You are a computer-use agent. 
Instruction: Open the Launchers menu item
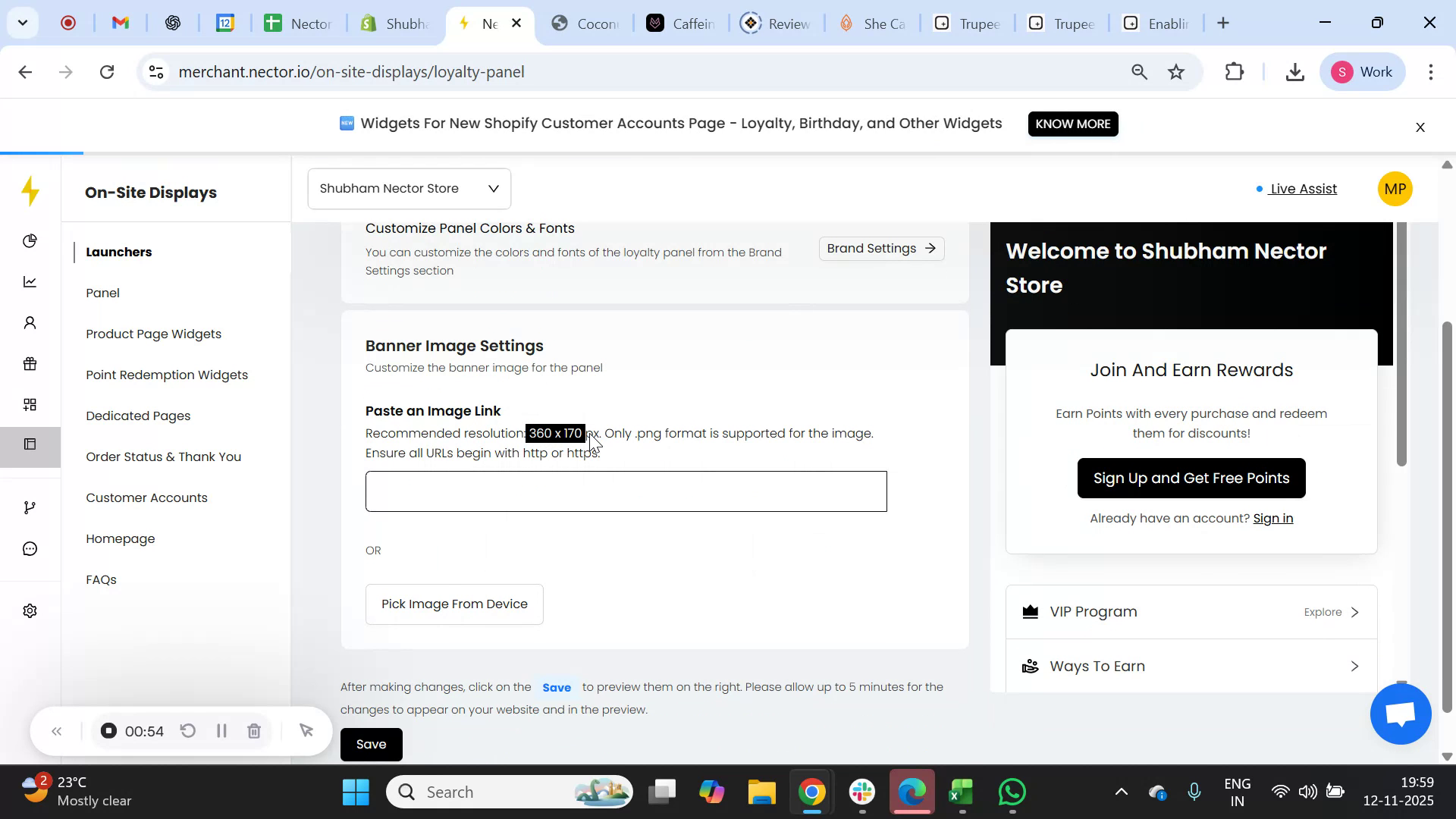[x=118, y=252]
